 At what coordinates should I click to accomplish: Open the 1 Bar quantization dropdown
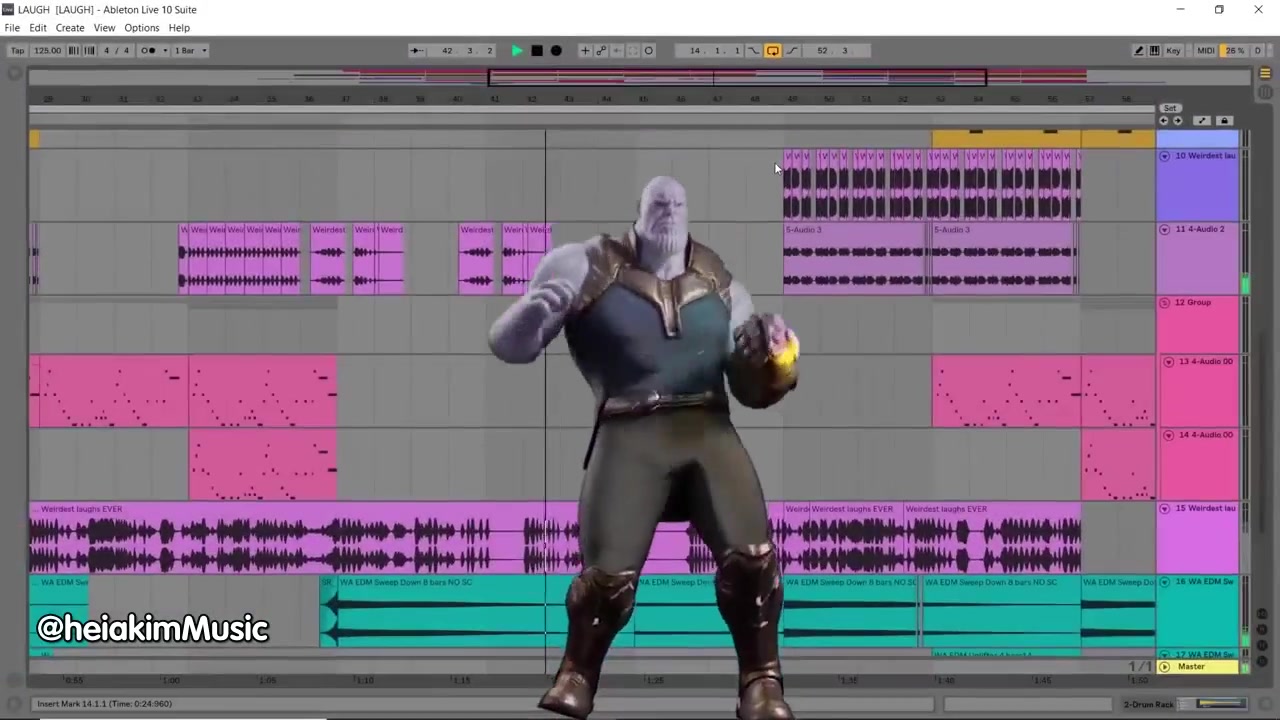(190, 51)
